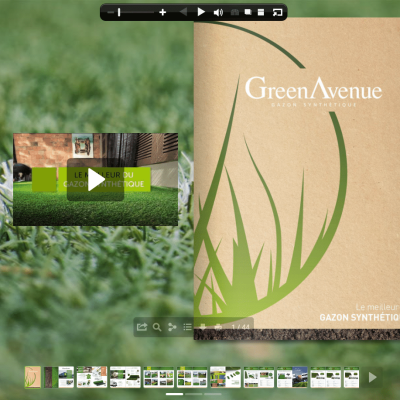This screenshot has width=400, height=400.
Task: Open the fourth thumbnail spread in strip
Action: [125, 377]
